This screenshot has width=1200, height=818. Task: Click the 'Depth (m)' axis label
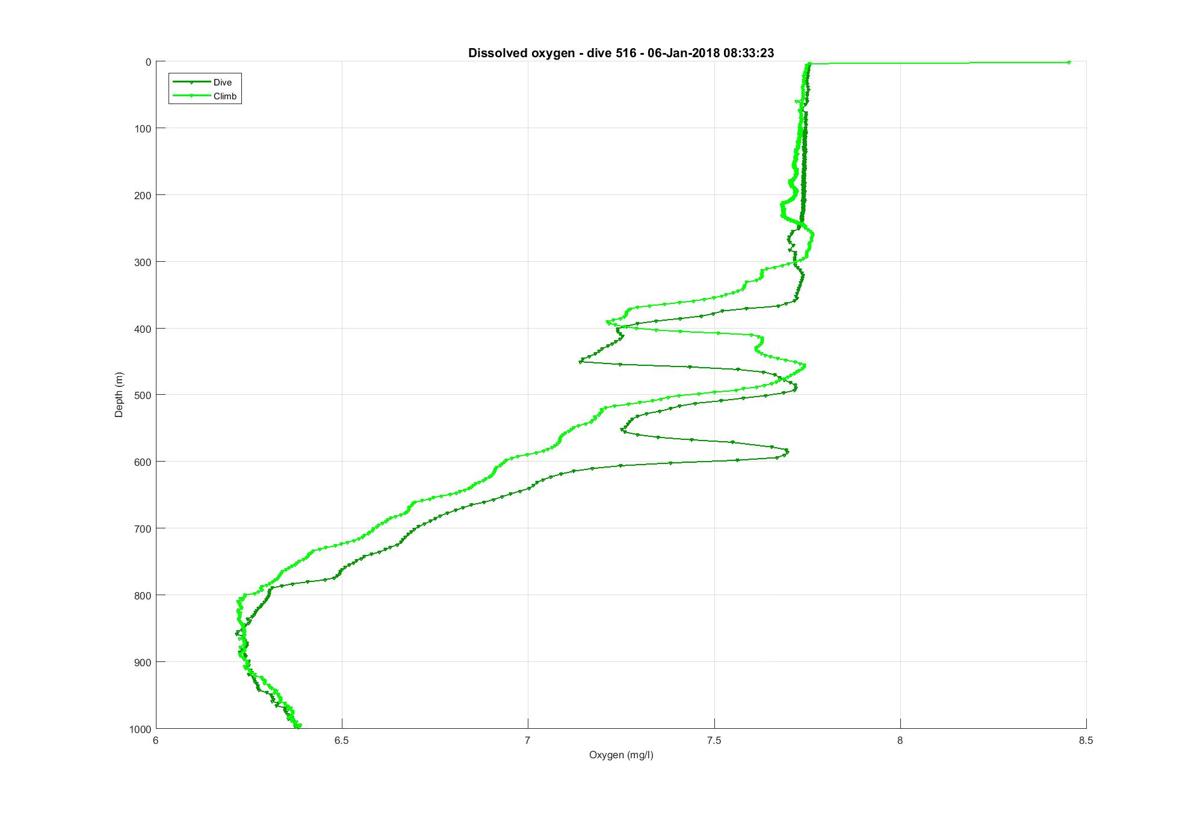(x=119, y=394)
